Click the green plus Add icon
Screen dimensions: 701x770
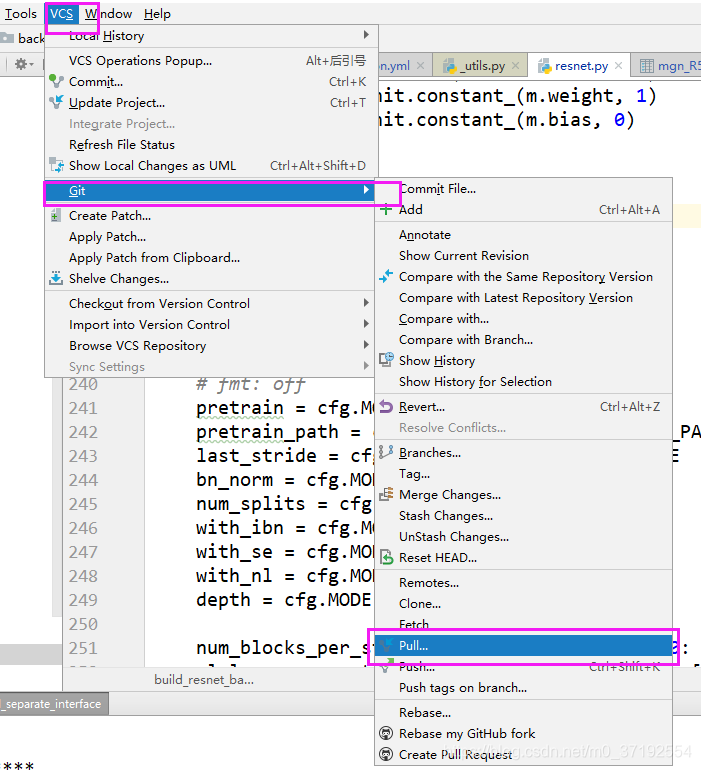[x=386, y=210]
